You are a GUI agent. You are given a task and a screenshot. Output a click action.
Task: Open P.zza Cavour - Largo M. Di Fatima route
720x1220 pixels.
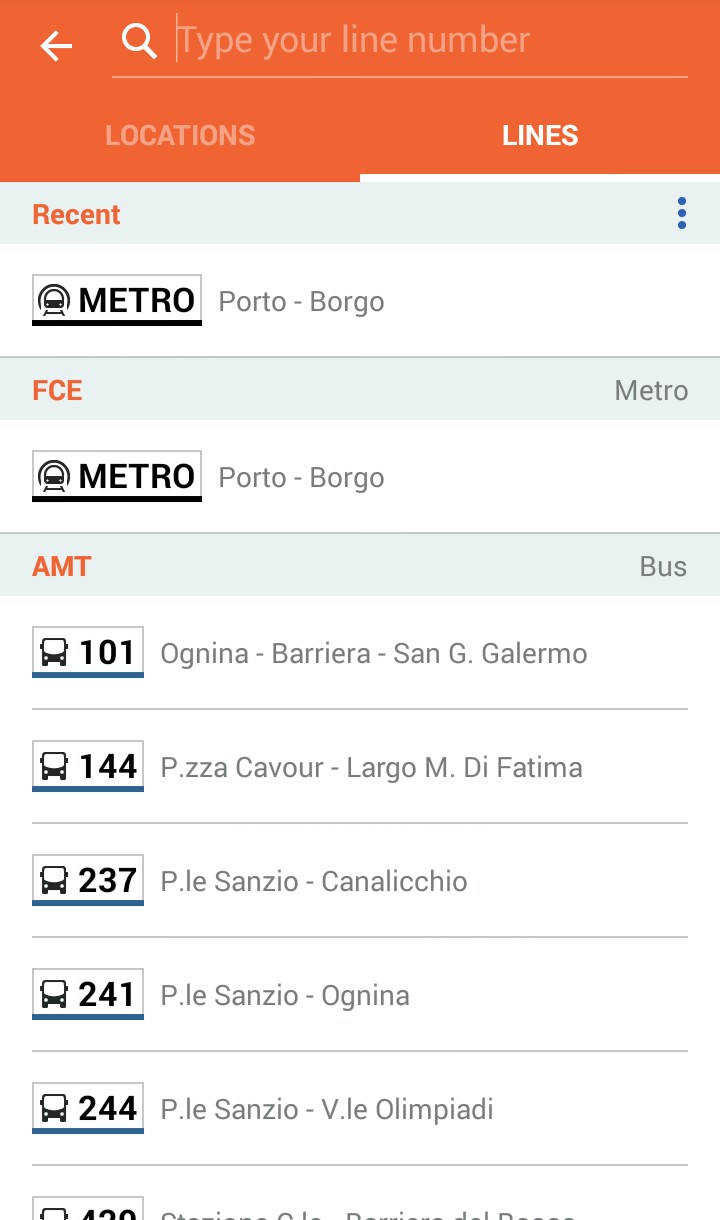[x=371, y=768]
